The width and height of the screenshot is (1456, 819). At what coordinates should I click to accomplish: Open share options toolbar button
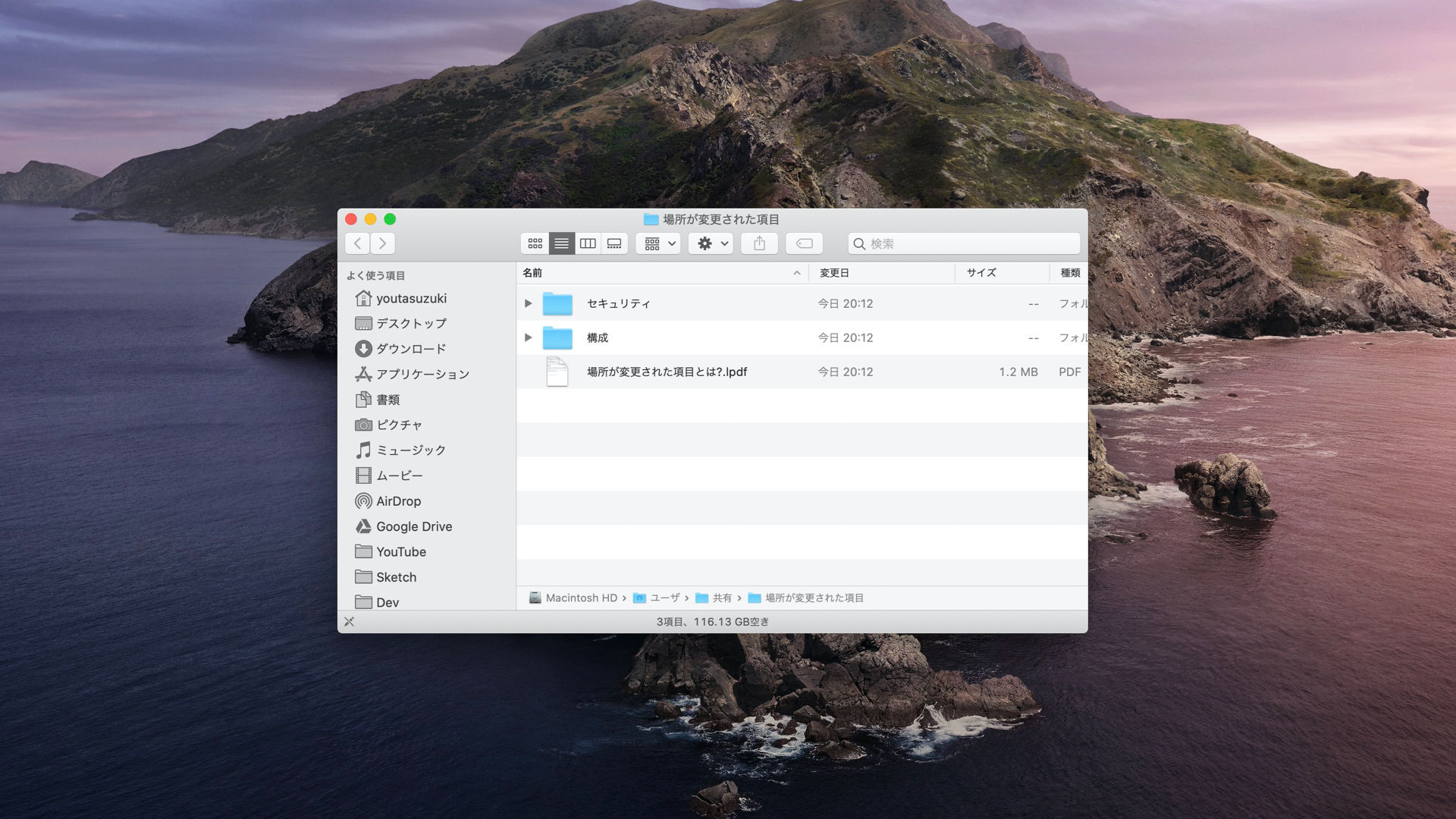click(759, 243)
